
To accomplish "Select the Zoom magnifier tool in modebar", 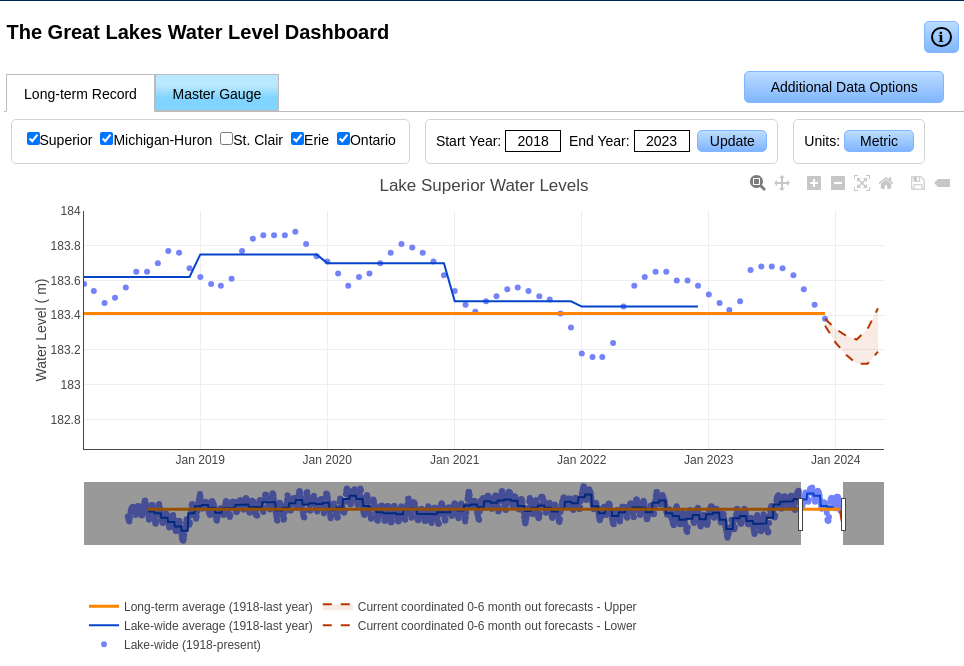I will pyautogui.click(x=757, y=183).
